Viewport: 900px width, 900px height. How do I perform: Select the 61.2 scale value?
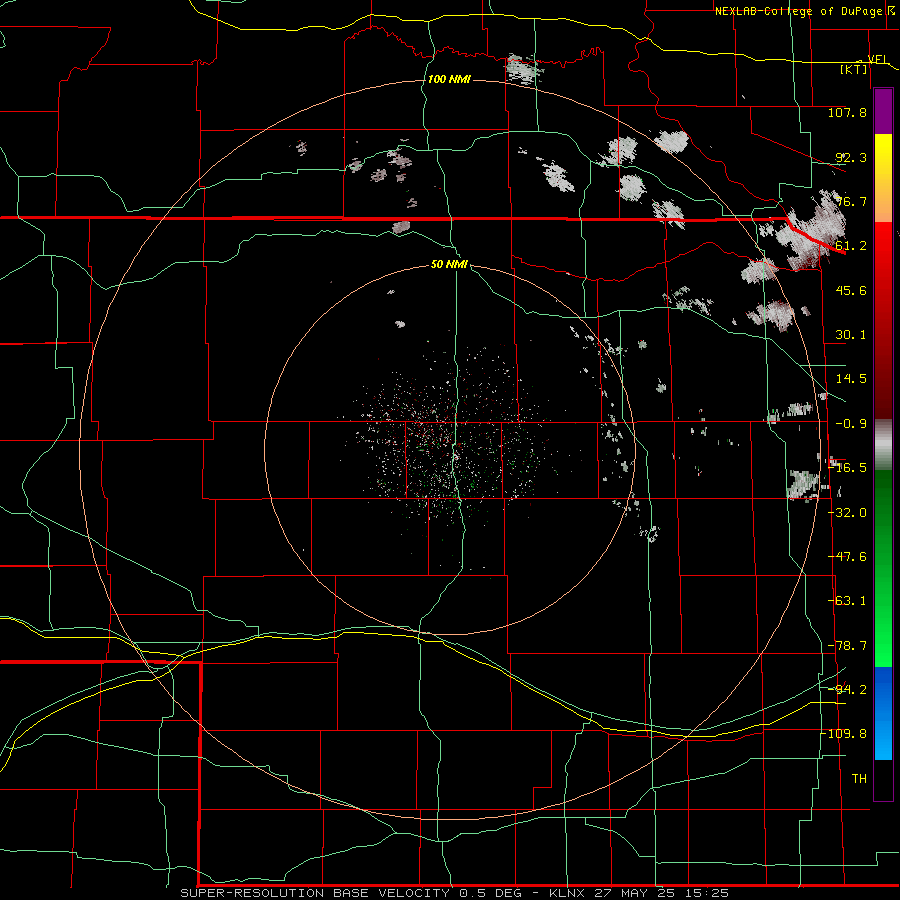coord(851,246)
